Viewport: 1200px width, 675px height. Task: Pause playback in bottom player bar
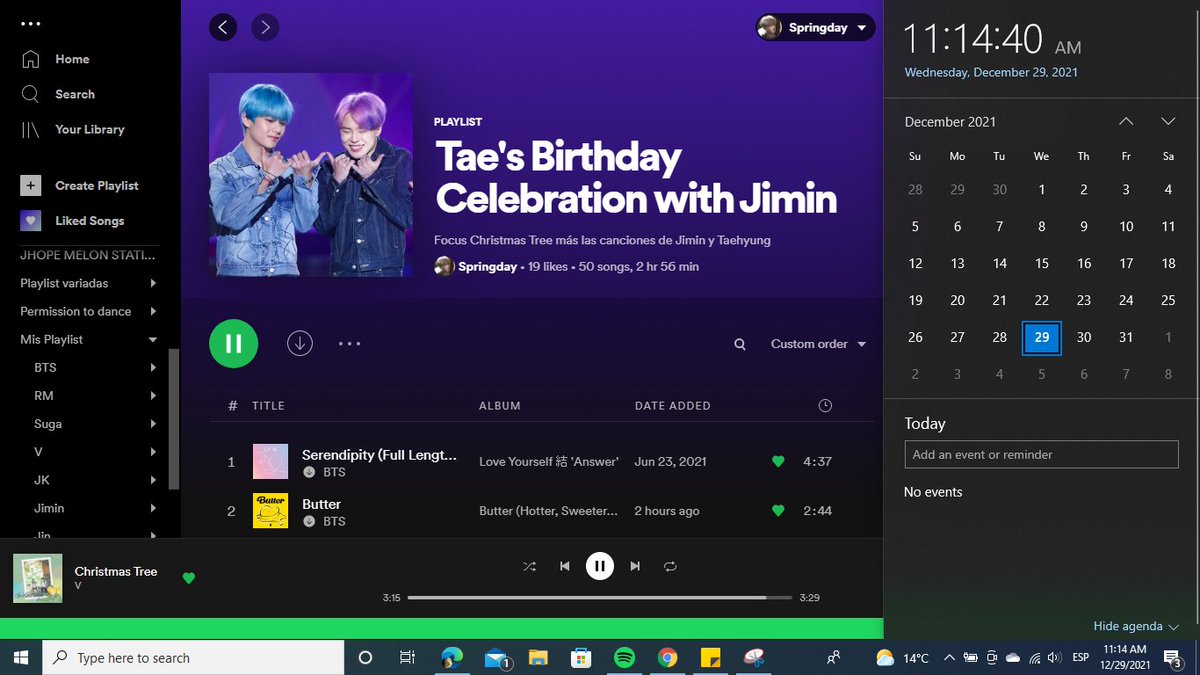click(599, 566)
